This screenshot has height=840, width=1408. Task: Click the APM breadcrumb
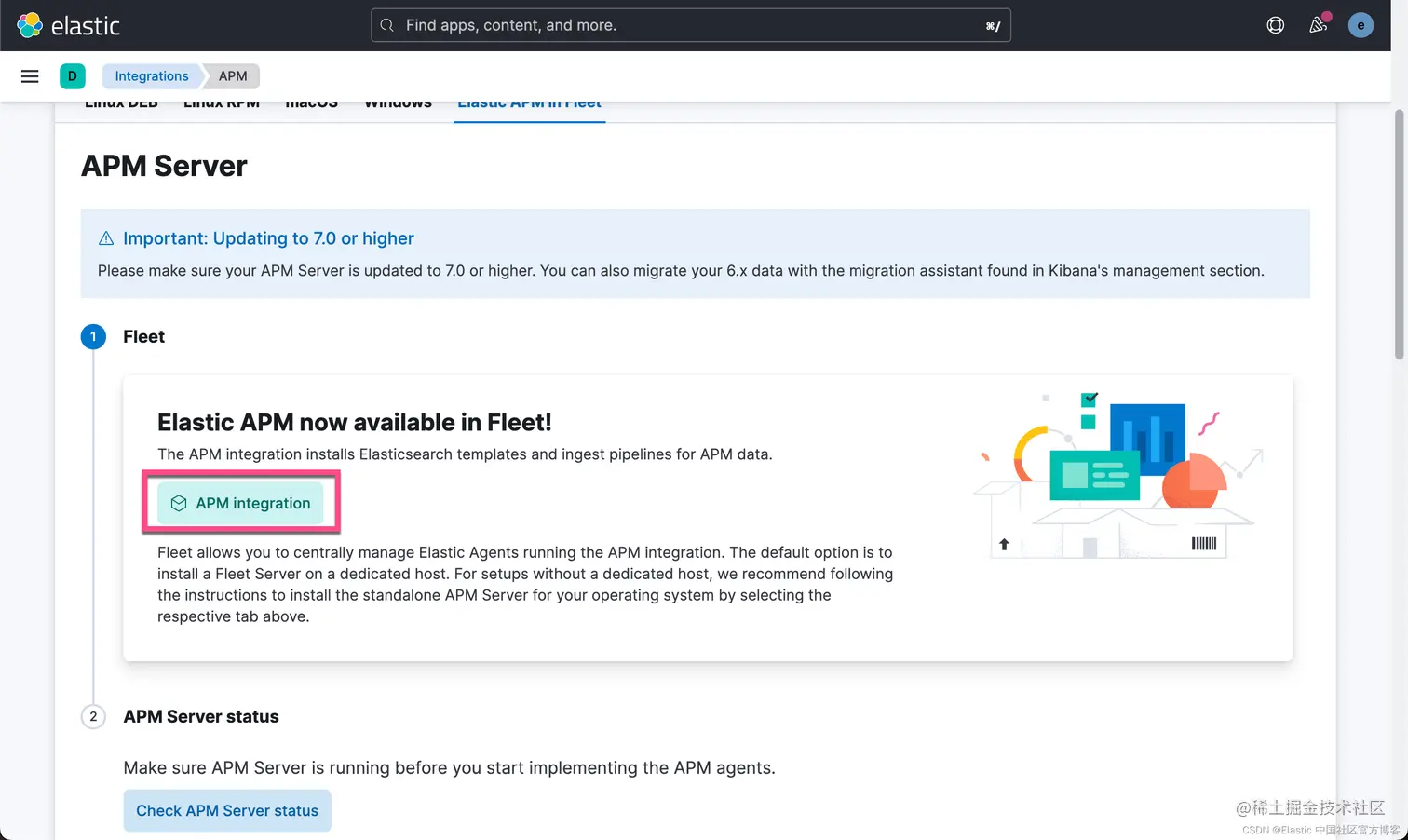pyautogui.click(x=233, y=76)
